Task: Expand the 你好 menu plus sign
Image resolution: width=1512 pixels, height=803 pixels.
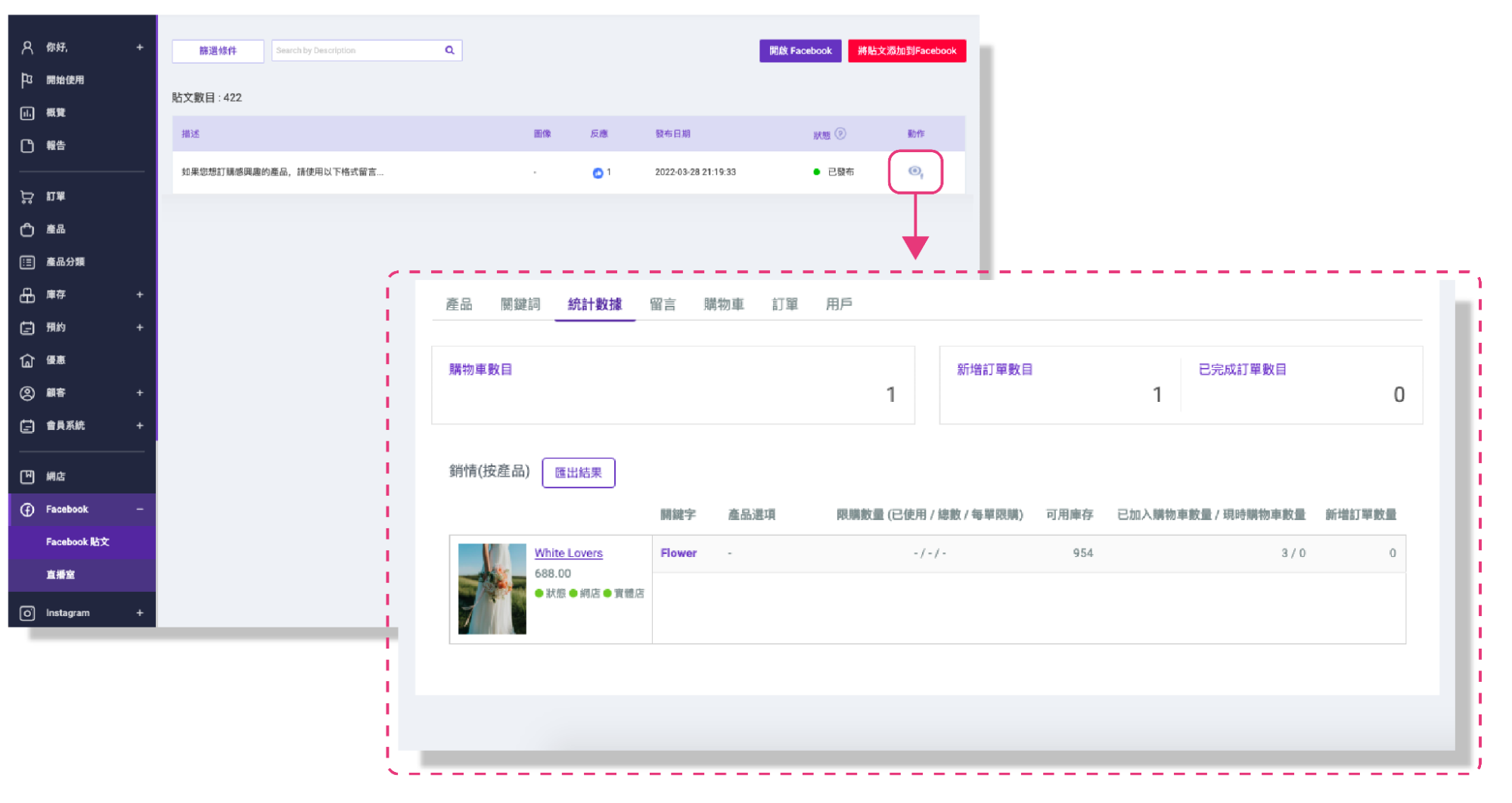Action: (x=140, y=48)
